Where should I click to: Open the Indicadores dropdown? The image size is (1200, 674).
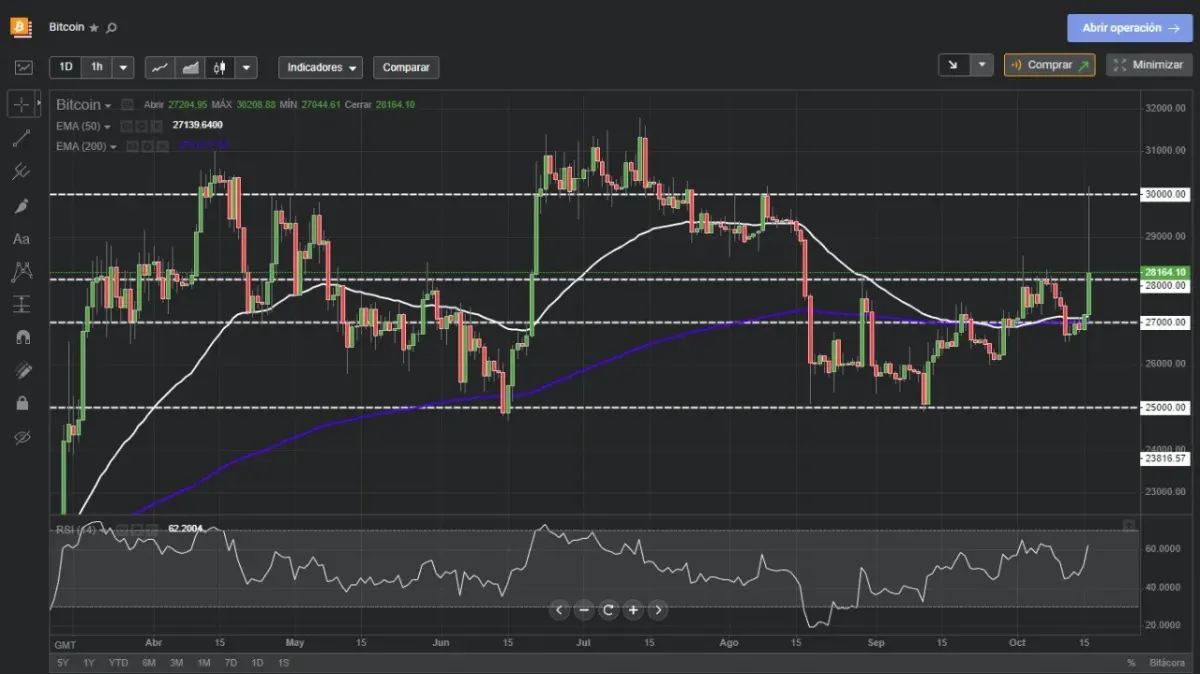pyautogui.click(x=320, y=68)
